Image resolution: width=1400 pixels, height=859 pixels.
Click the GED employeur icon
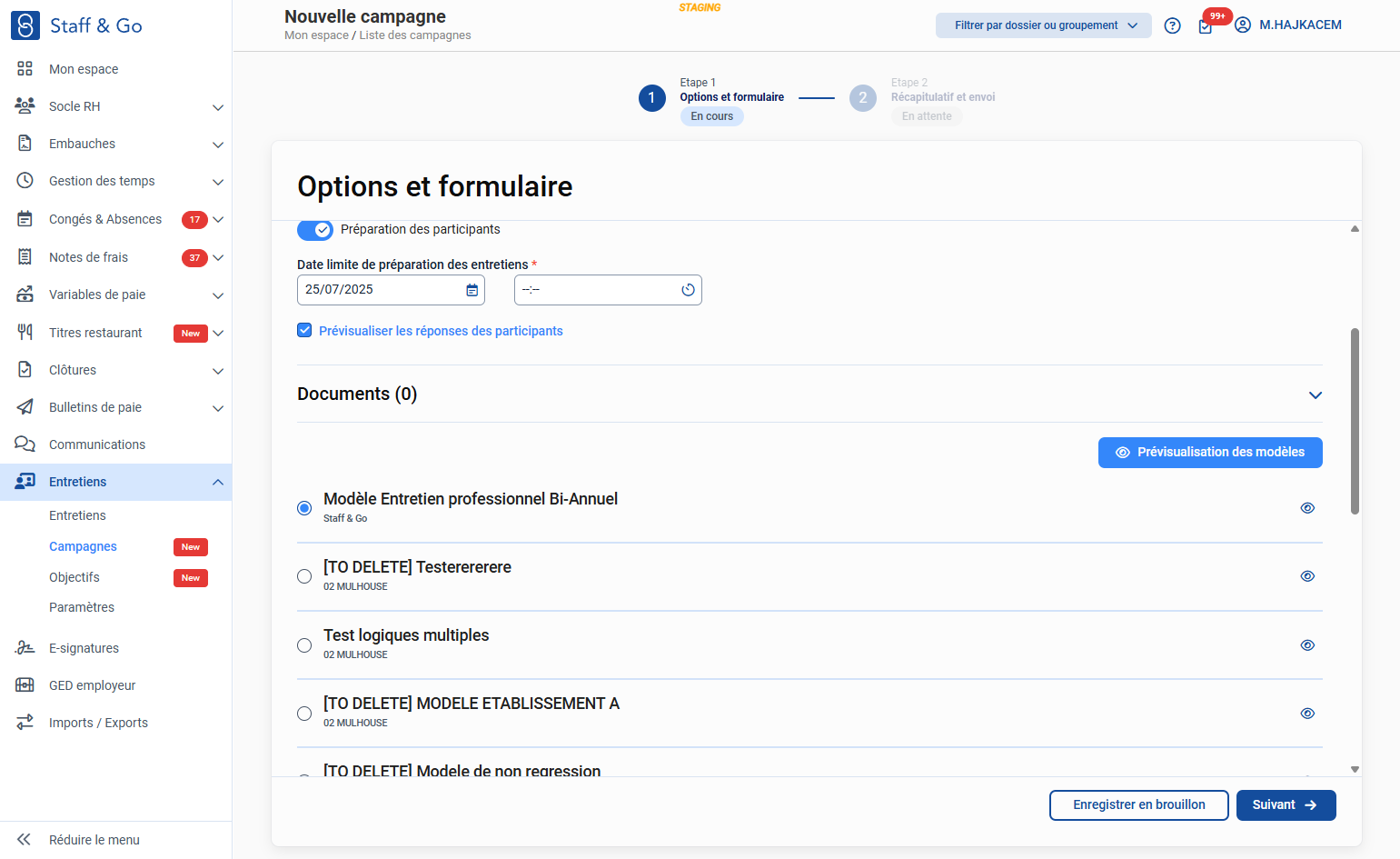25,685
